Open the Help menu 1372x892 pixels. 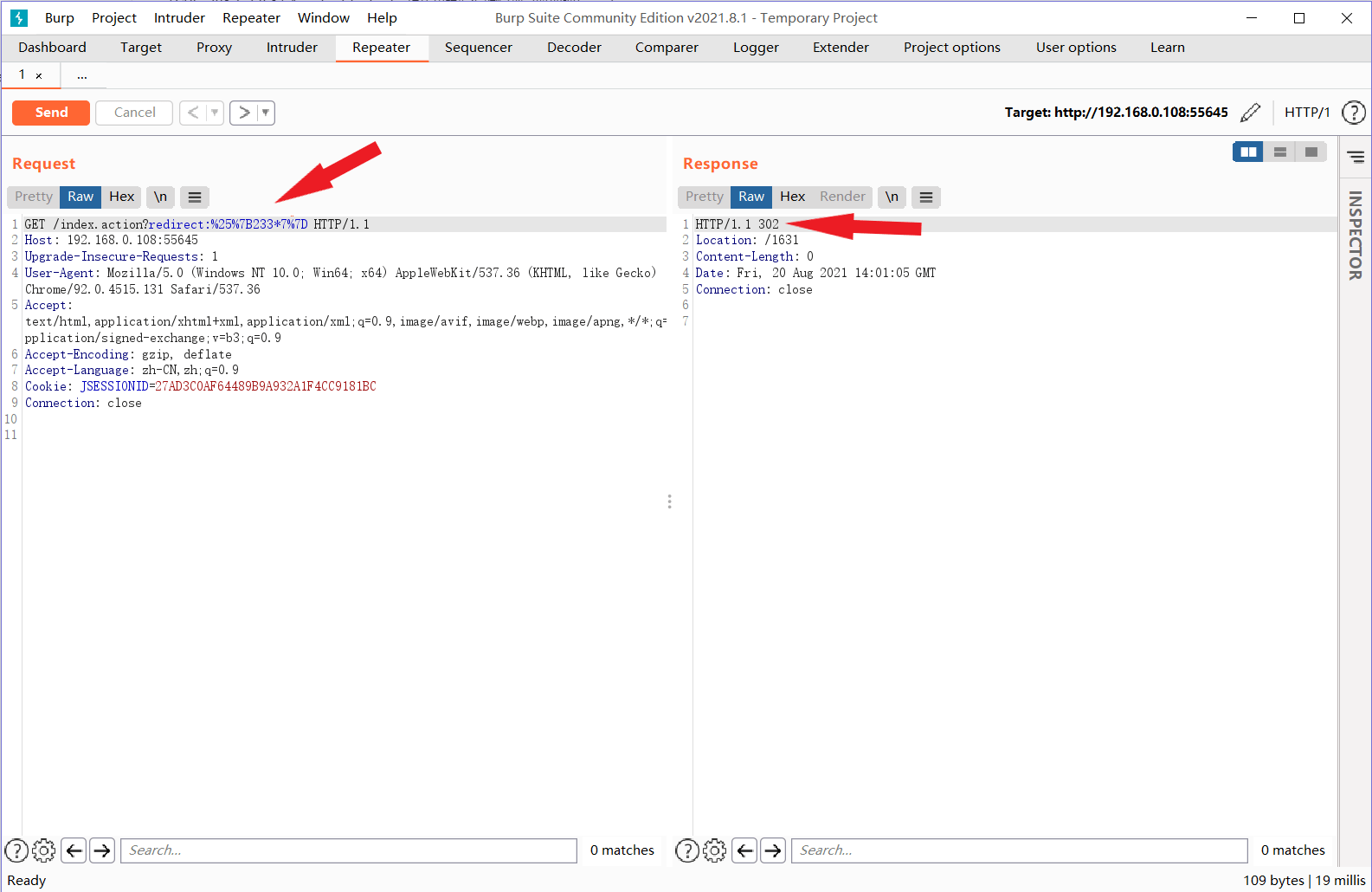382,18
